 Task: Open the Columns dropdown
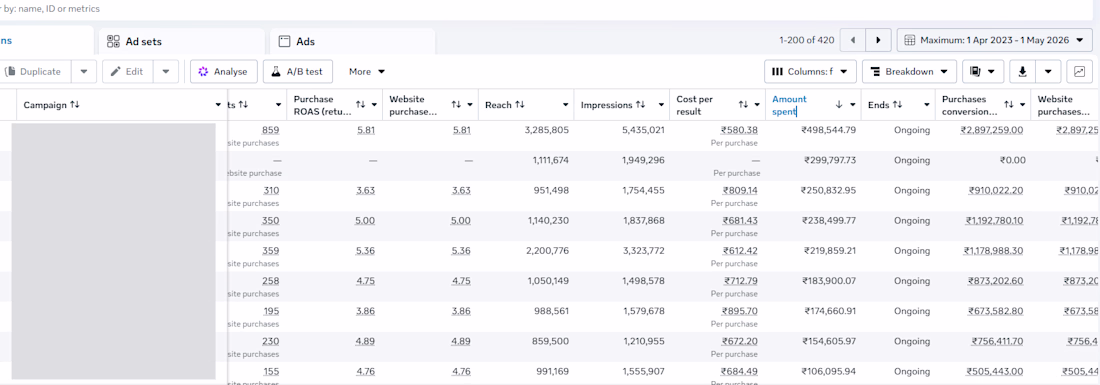[x=810, y=72]
